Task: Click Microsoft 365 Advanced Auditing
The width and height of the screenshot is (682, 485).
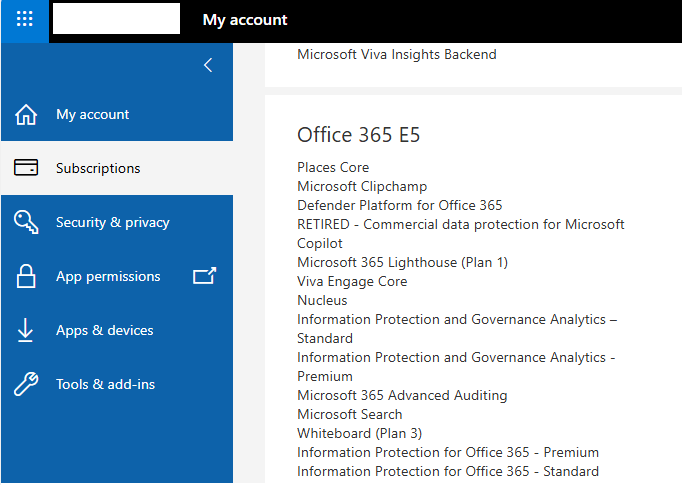Action: (402, 395)
